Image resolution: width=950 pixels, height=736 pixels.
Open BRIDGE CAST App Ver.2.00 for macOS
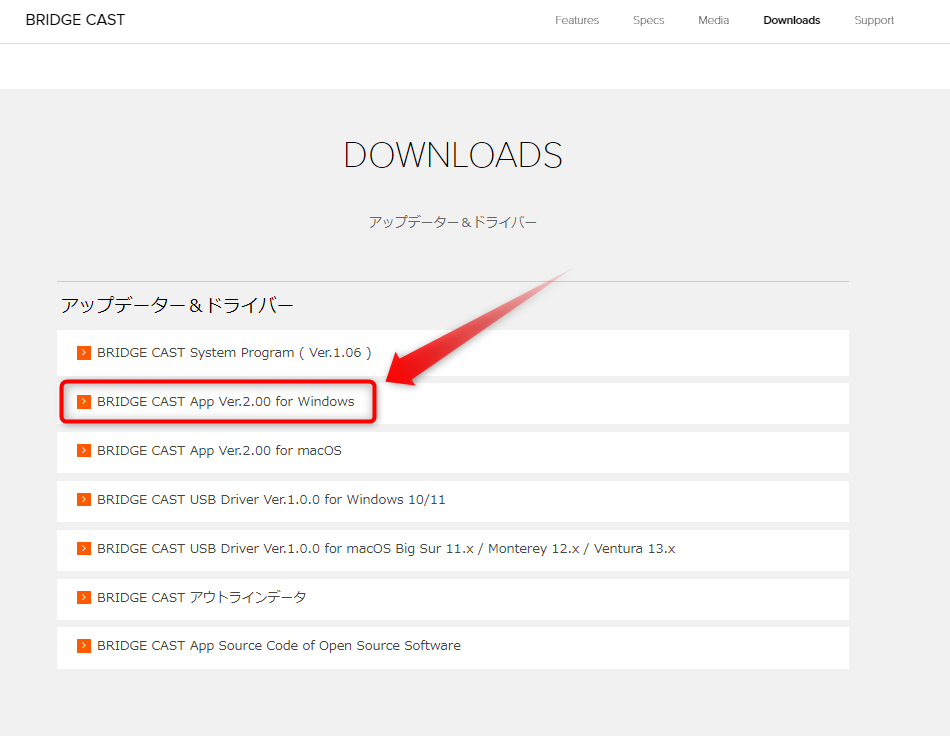[x=219, y=451]
